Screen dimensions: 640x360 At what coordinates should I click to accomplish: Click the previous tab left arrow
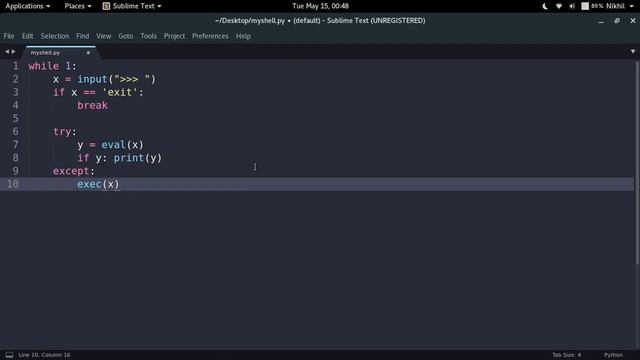[x=7, y=51]
